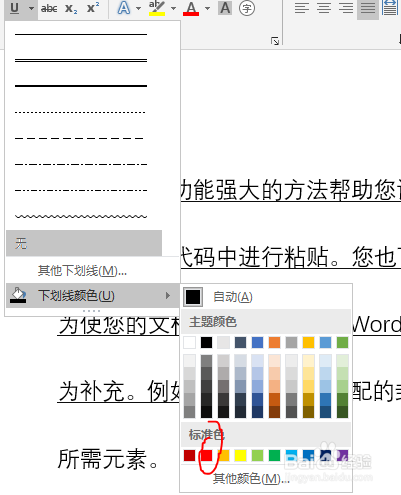Pick gold theme color swatch
This screenshot has height=495, width=401.
pos(309,342)
